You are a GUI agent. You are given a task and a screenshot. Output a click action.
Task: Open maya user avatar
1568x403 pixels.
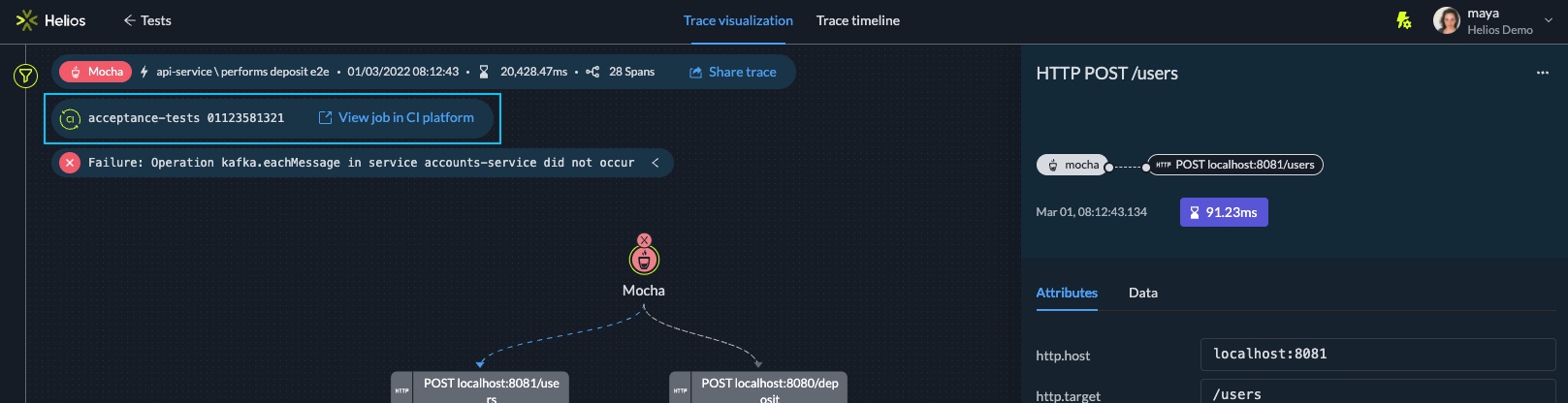point(1447,20)
